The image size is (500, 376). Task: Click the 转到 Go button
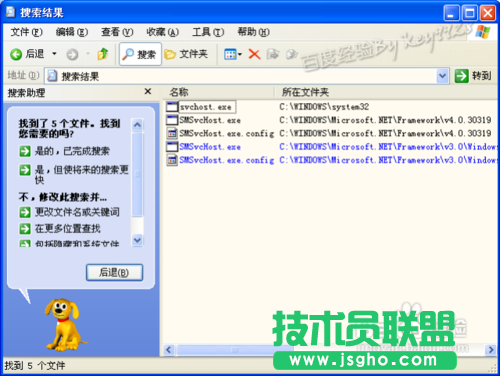pyautogui.click(x=473, y=76)
